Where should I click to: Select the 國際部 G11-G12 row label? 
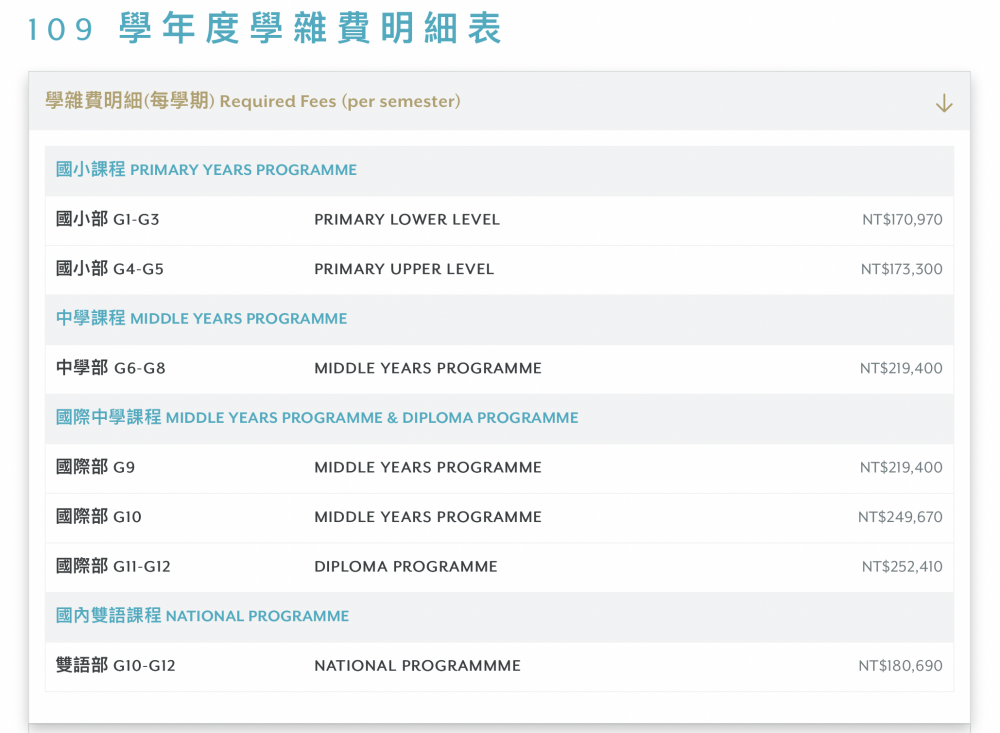point(113,566)
